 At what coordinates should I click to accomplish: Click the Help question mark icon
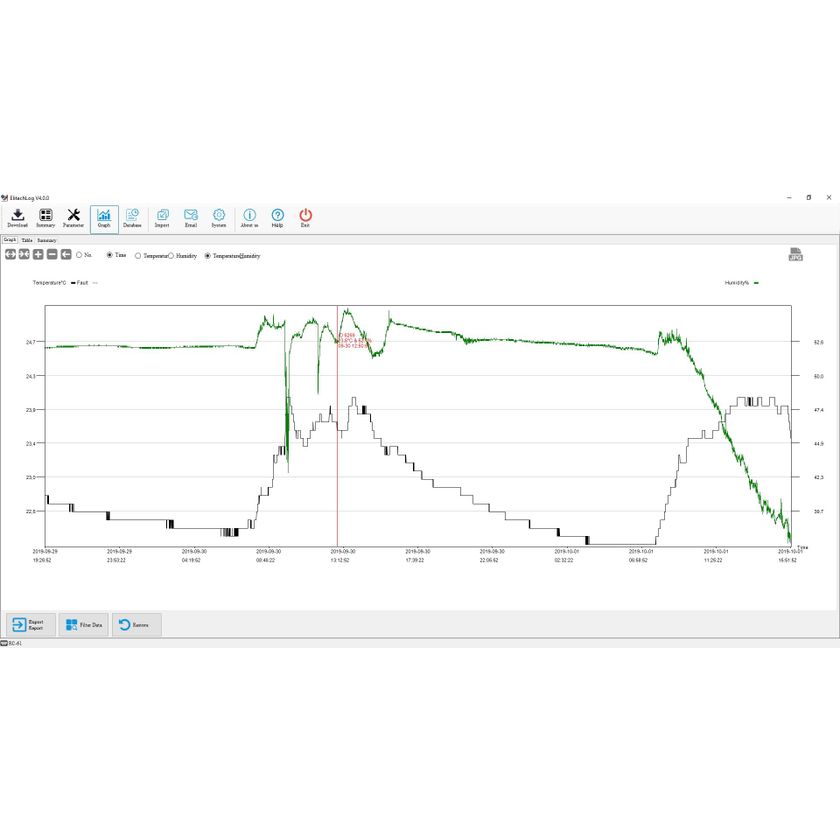pyautogui.click(x=277, y=218)
